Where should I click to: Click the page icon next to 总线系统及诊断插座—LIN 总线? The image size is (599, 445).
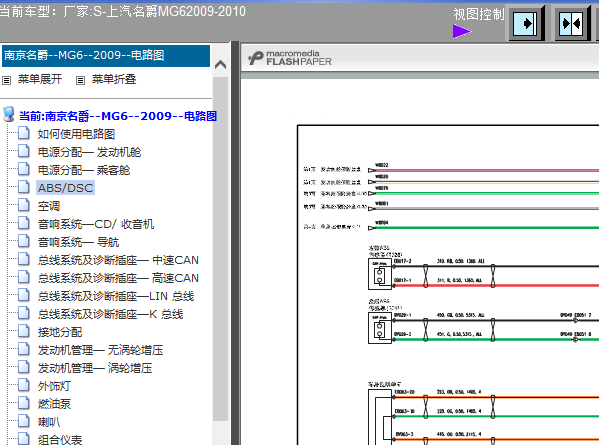coord(24,294)
